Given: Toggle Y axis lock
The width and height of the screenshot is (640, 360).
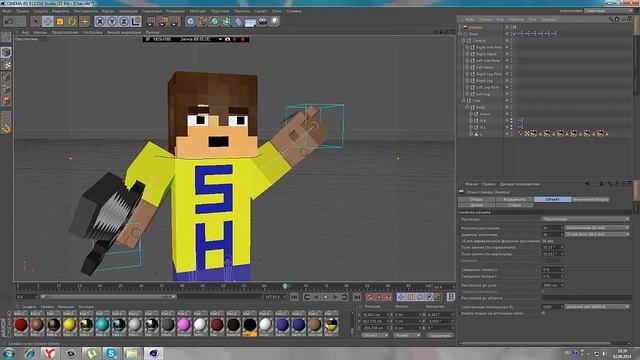Looking at the screenshot, I should tap(112, 21).
